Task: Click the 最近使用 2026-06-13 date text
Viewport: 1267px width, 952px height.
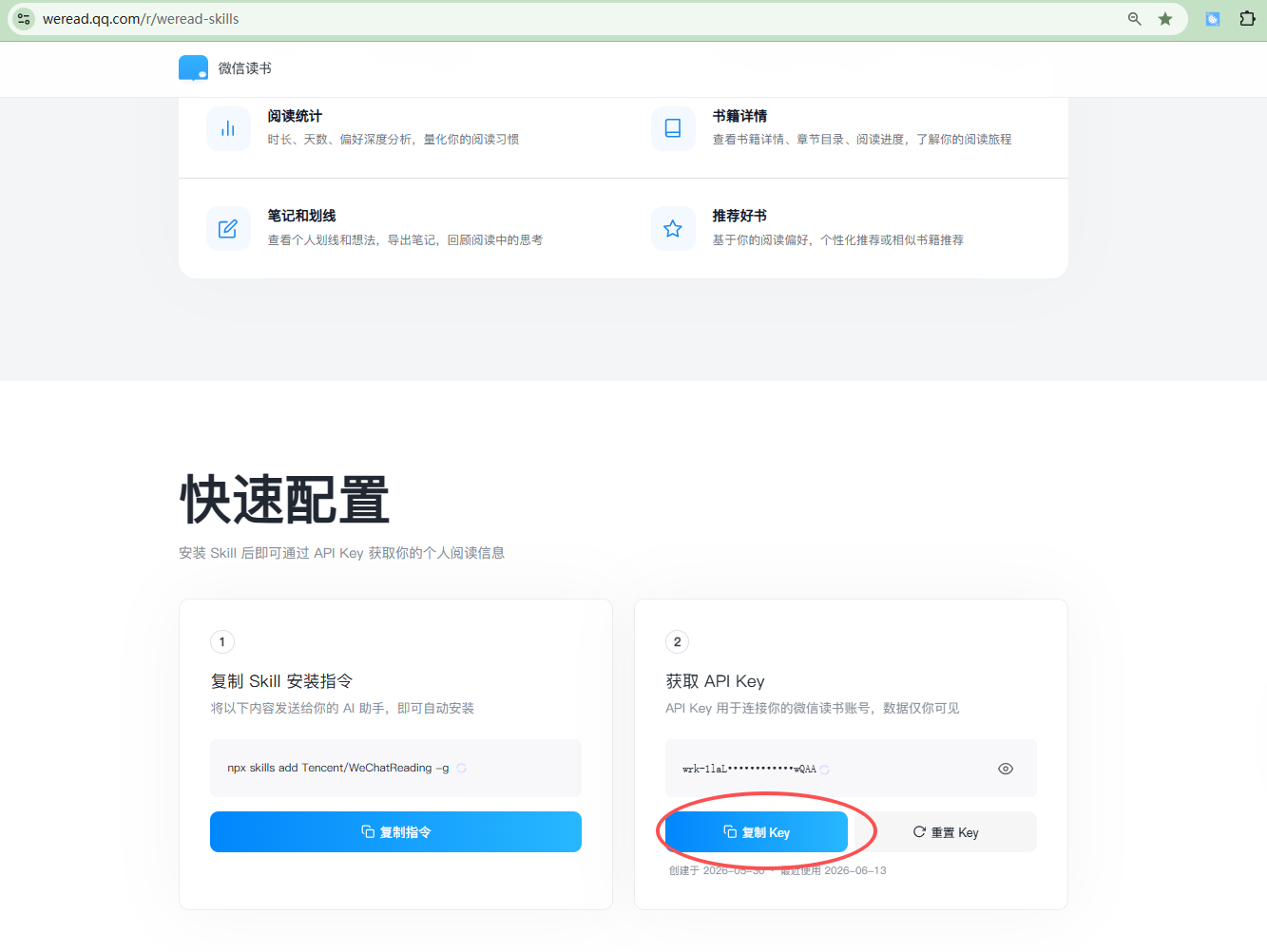Action: pyautogui.click(x=834, y=870)
